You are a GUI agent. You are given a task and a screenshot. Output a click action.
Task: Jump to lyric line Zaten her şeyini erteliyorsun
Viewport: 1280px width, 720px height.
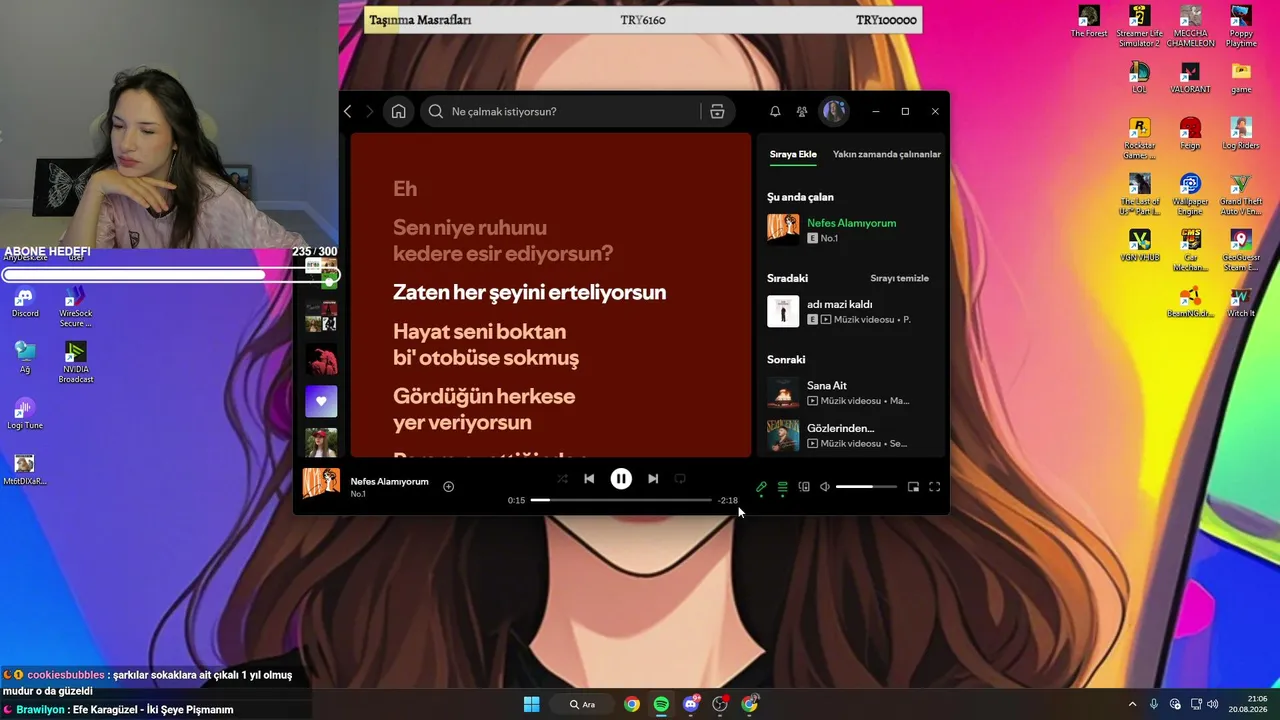[x=529, y=292]
